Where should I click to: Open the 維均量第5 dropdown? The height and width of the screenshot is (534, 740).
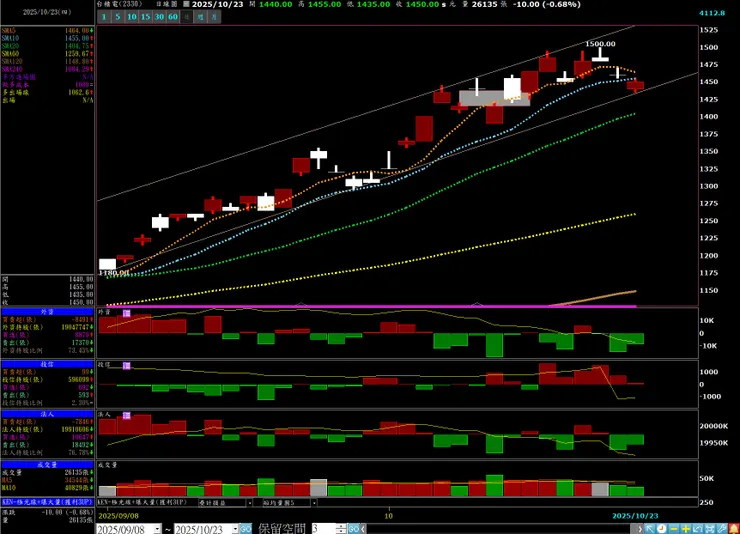point(313,503)
